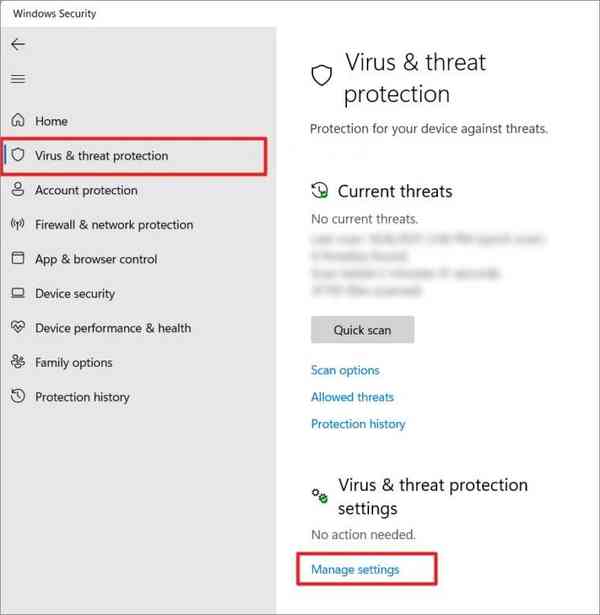Screen dimensions: 600x615
Task: Click the Device security laptop icon
Action: click(x=17, y=294)
